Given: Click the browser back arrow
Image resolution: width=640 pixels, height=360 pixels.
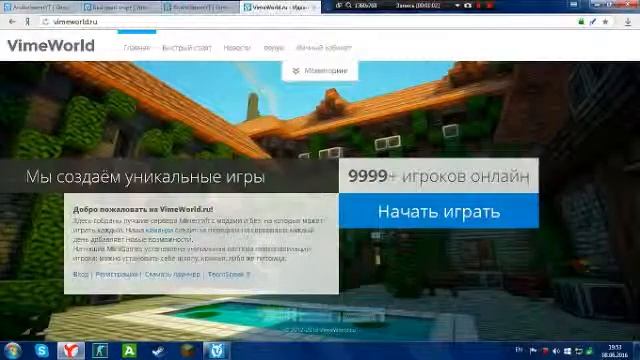Looking at the screenshot, I should 12,22.
